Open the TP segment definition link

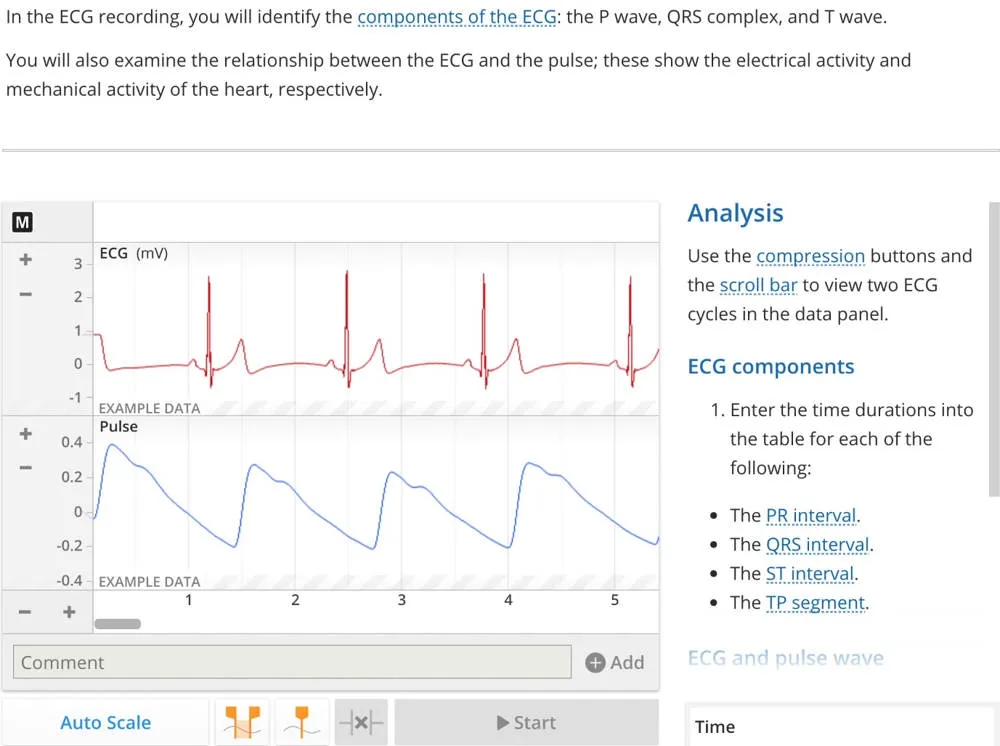pos(815,603)
